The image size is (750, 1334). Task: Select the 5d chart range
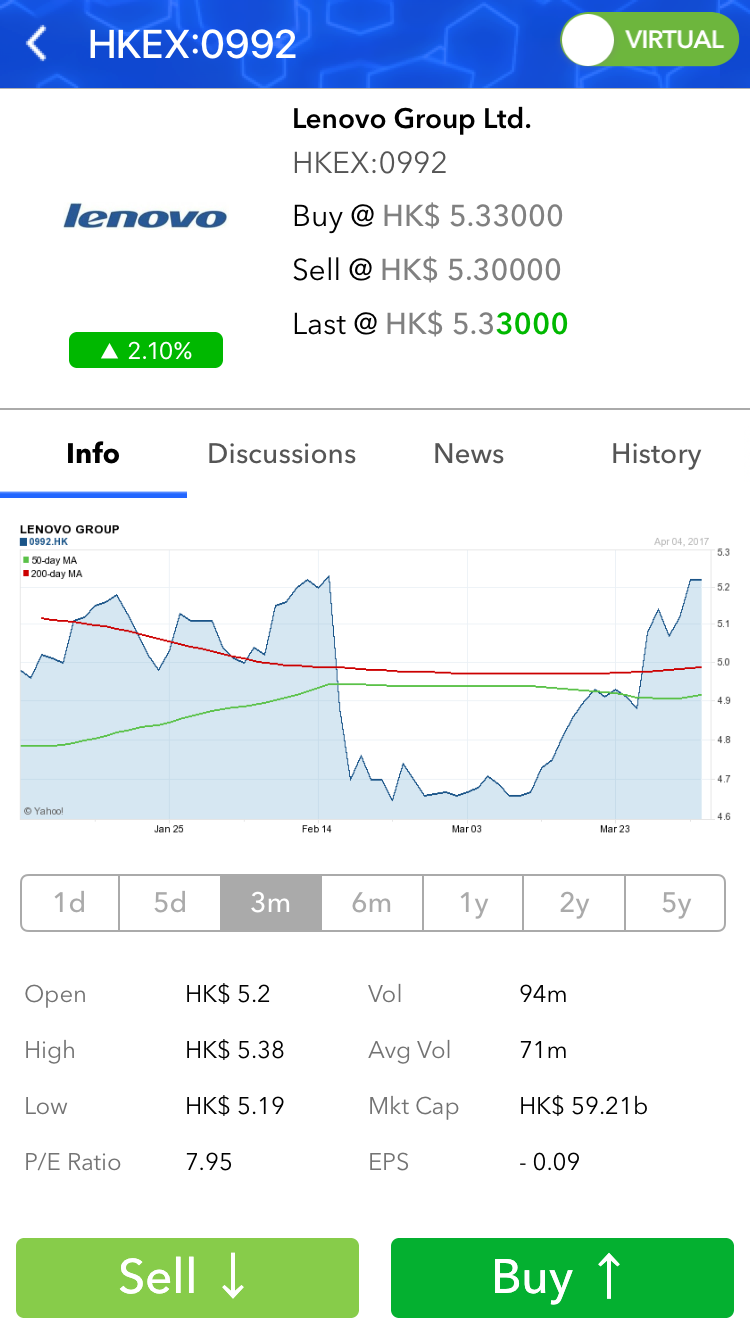point(170,903)
